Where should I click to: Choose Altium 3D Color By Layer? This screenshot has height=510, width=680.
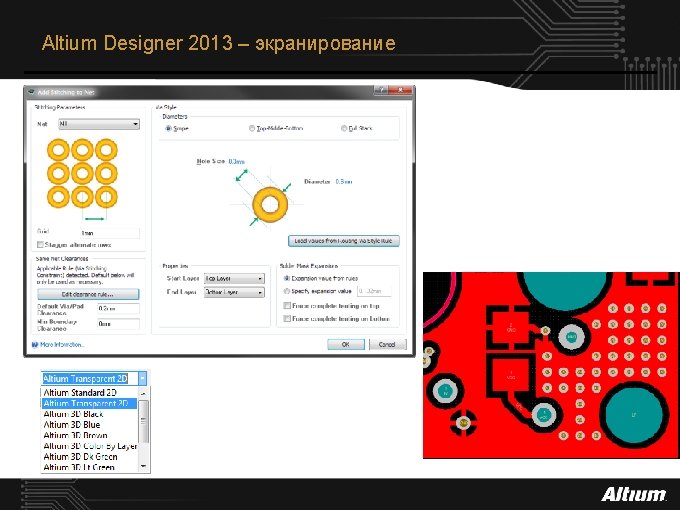click(x=89, y=446)
